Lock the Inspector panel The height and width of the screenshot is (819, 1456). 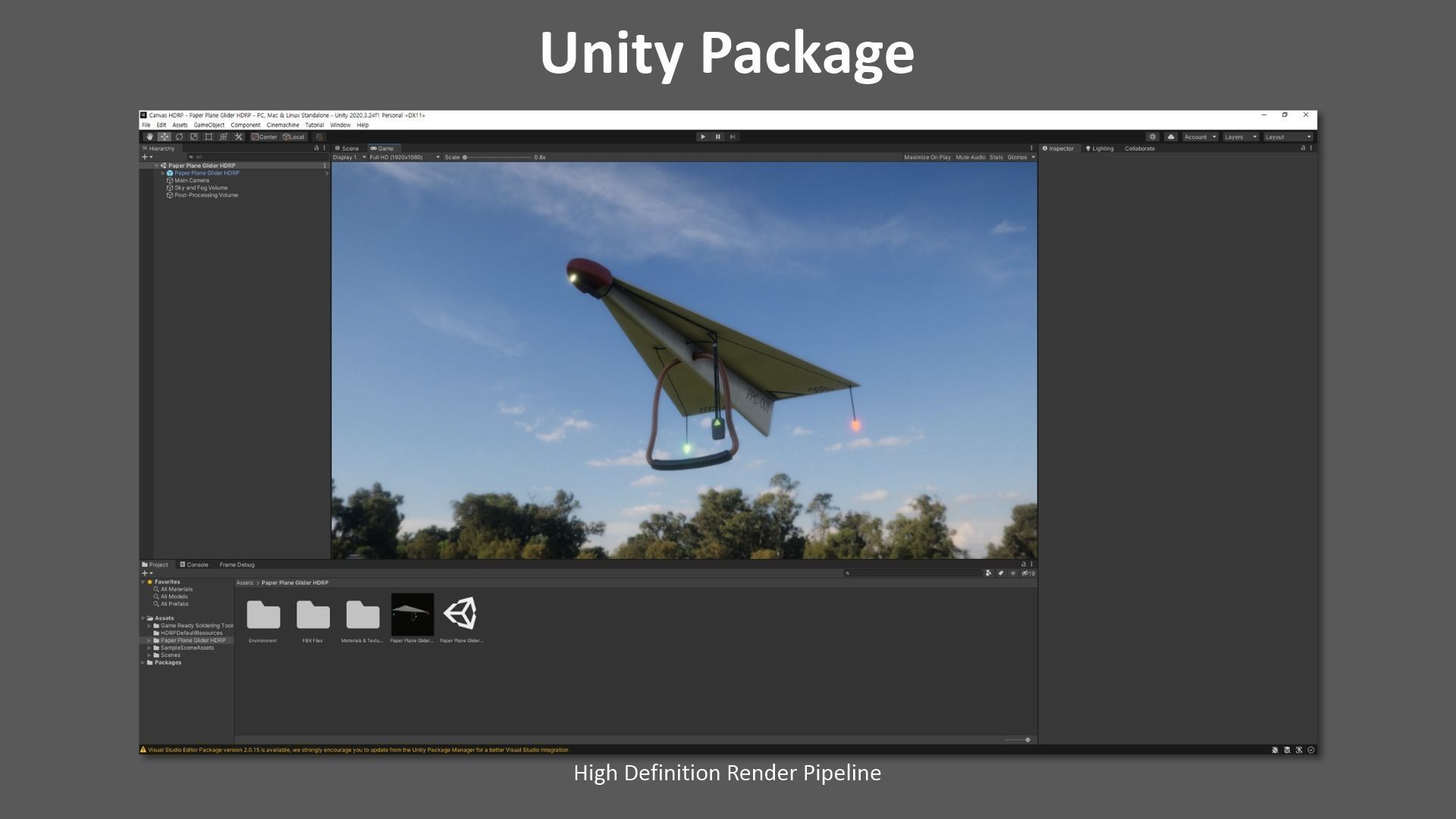(1303, 148)
